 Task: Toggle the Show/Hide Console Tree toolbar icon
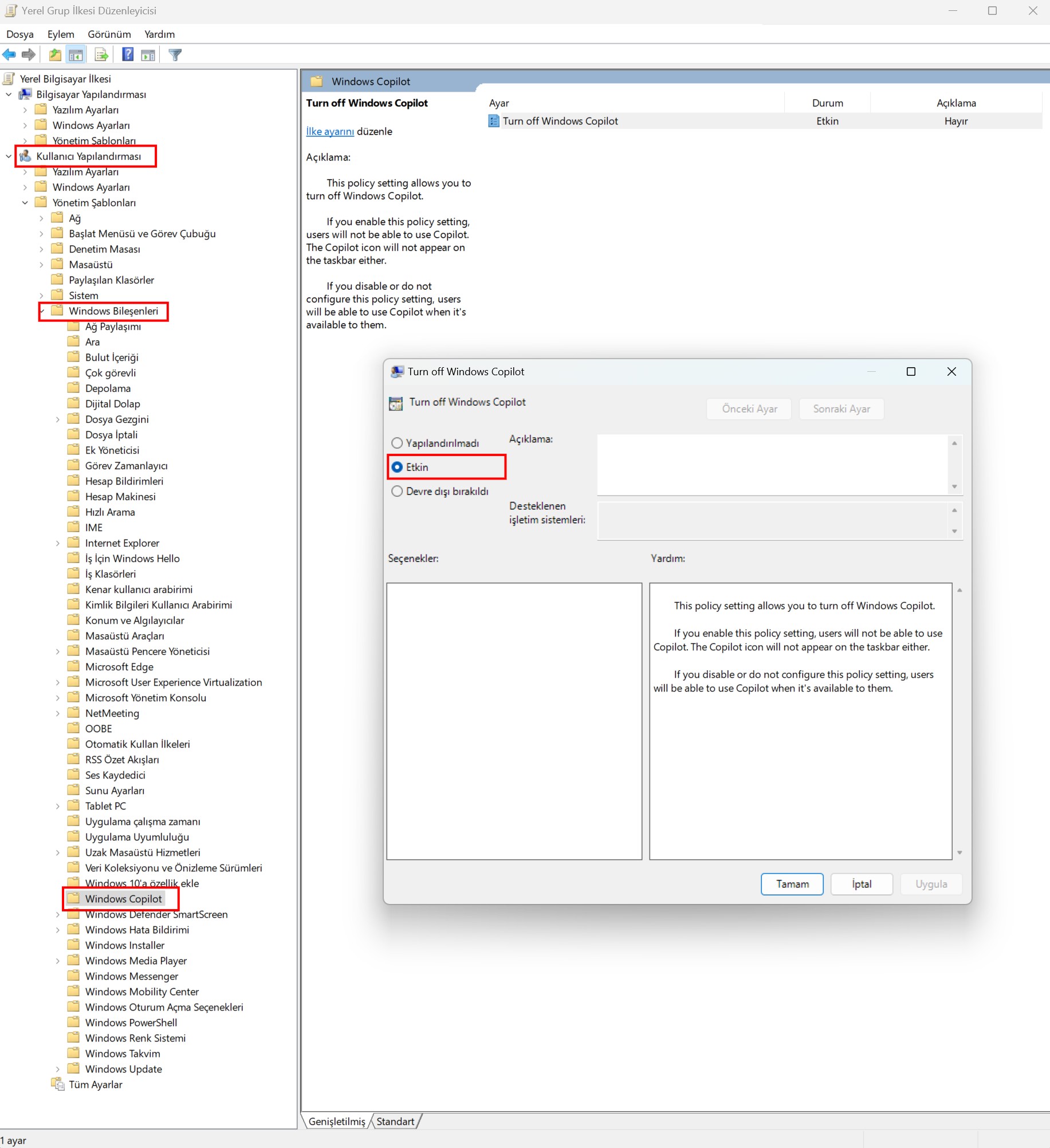click(x=76, y=55)
